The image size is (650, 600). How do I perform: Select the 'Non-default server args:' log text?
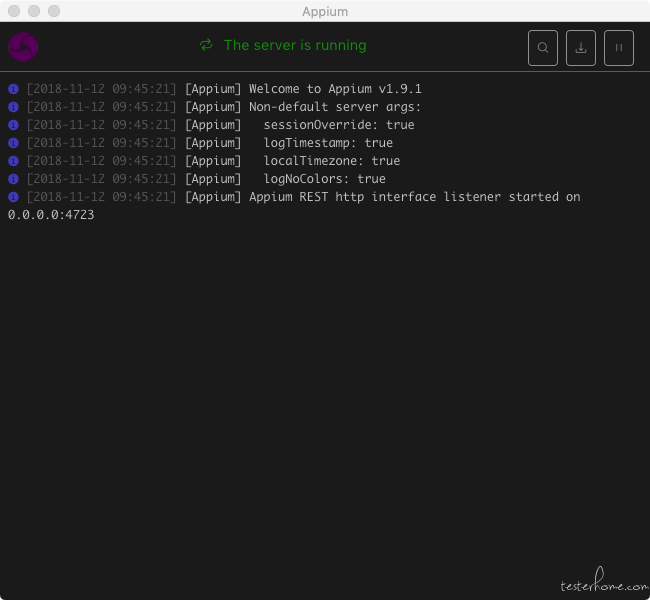click(x=335, y=107)
